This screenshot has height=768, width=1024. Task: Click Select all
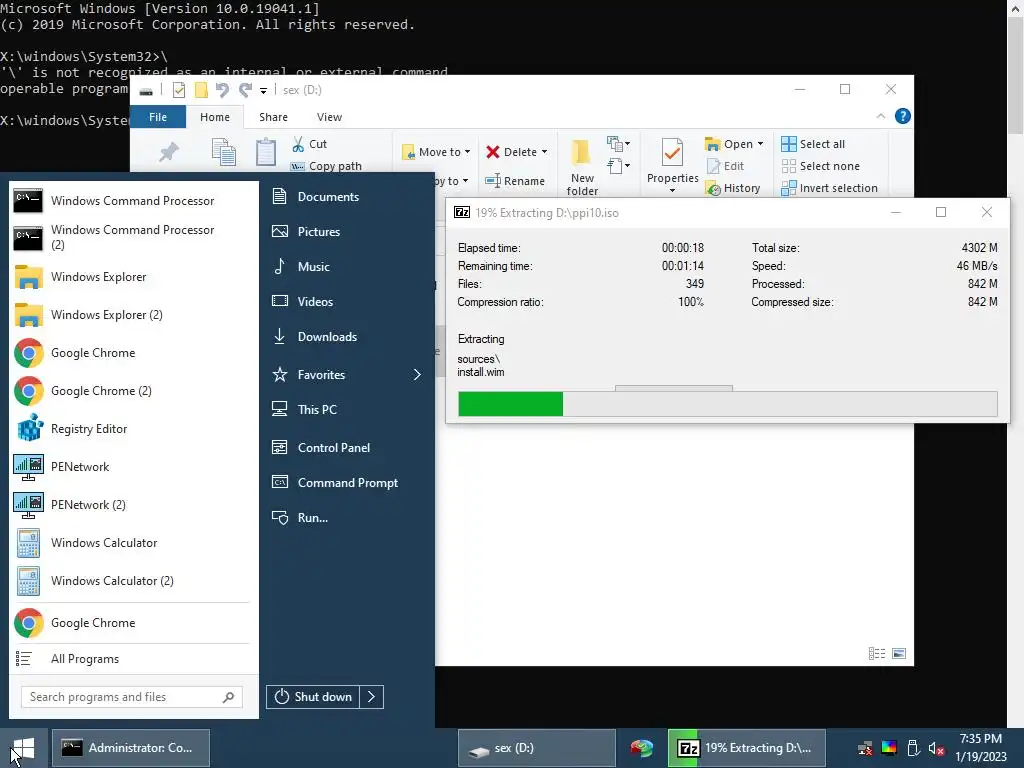pos(814,144)
